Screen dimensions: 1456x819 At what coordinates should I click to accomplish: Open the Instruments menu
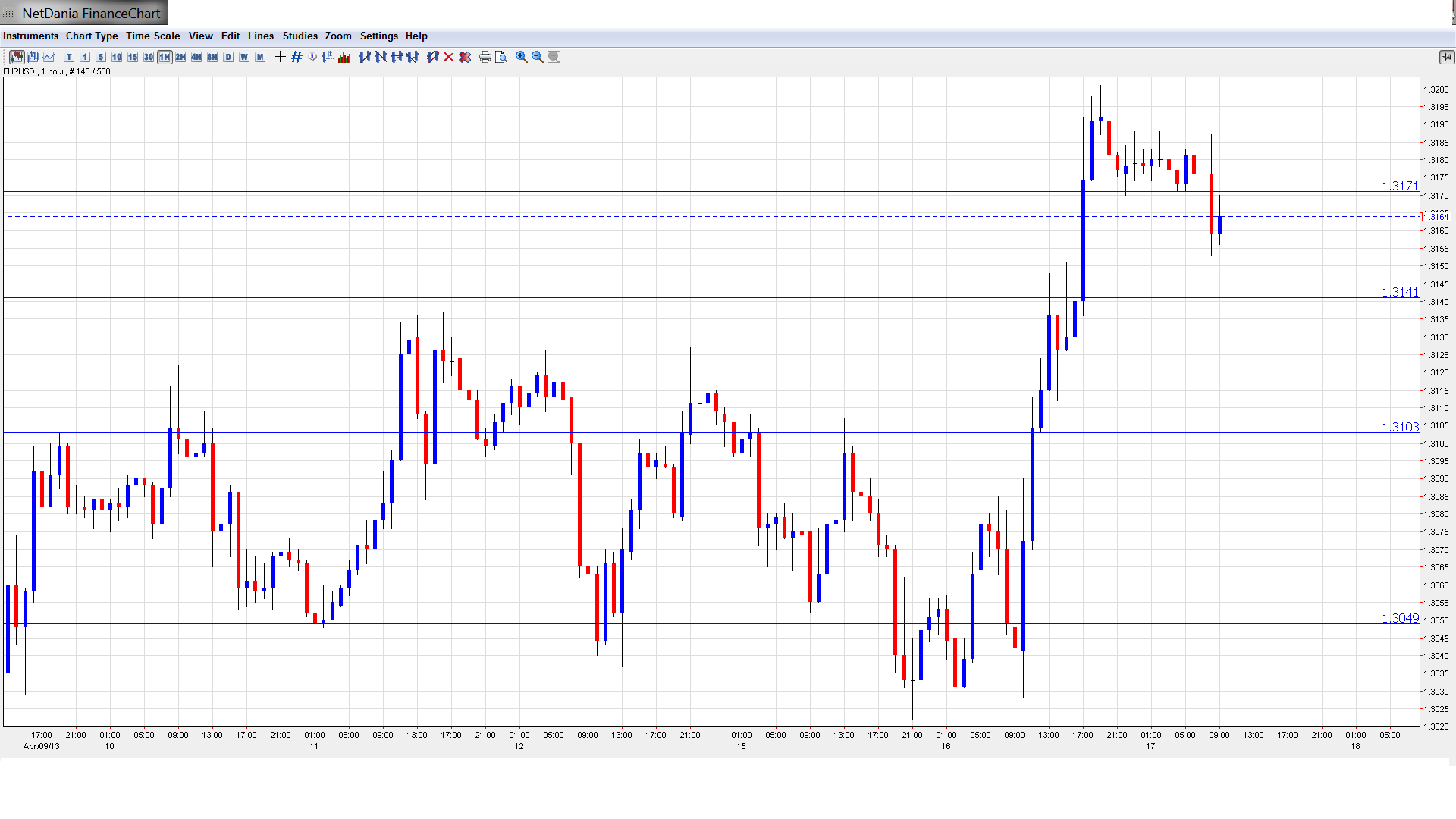click(30, 36)
